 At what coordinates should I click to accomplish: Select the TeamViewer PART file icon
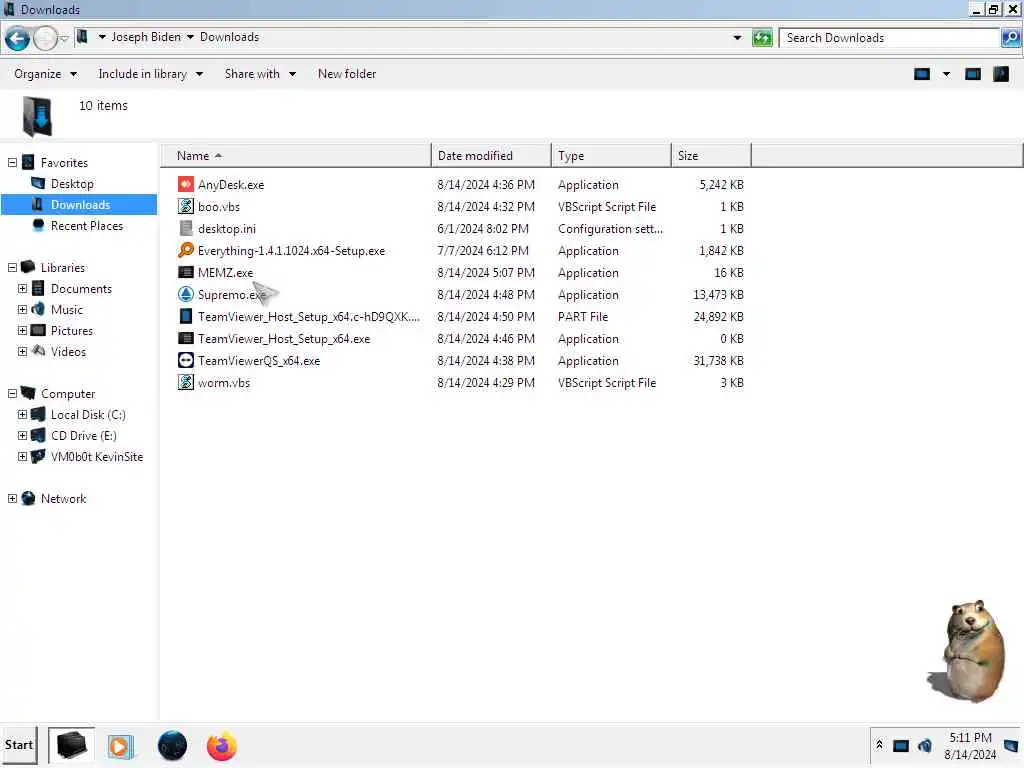[186, 316]
